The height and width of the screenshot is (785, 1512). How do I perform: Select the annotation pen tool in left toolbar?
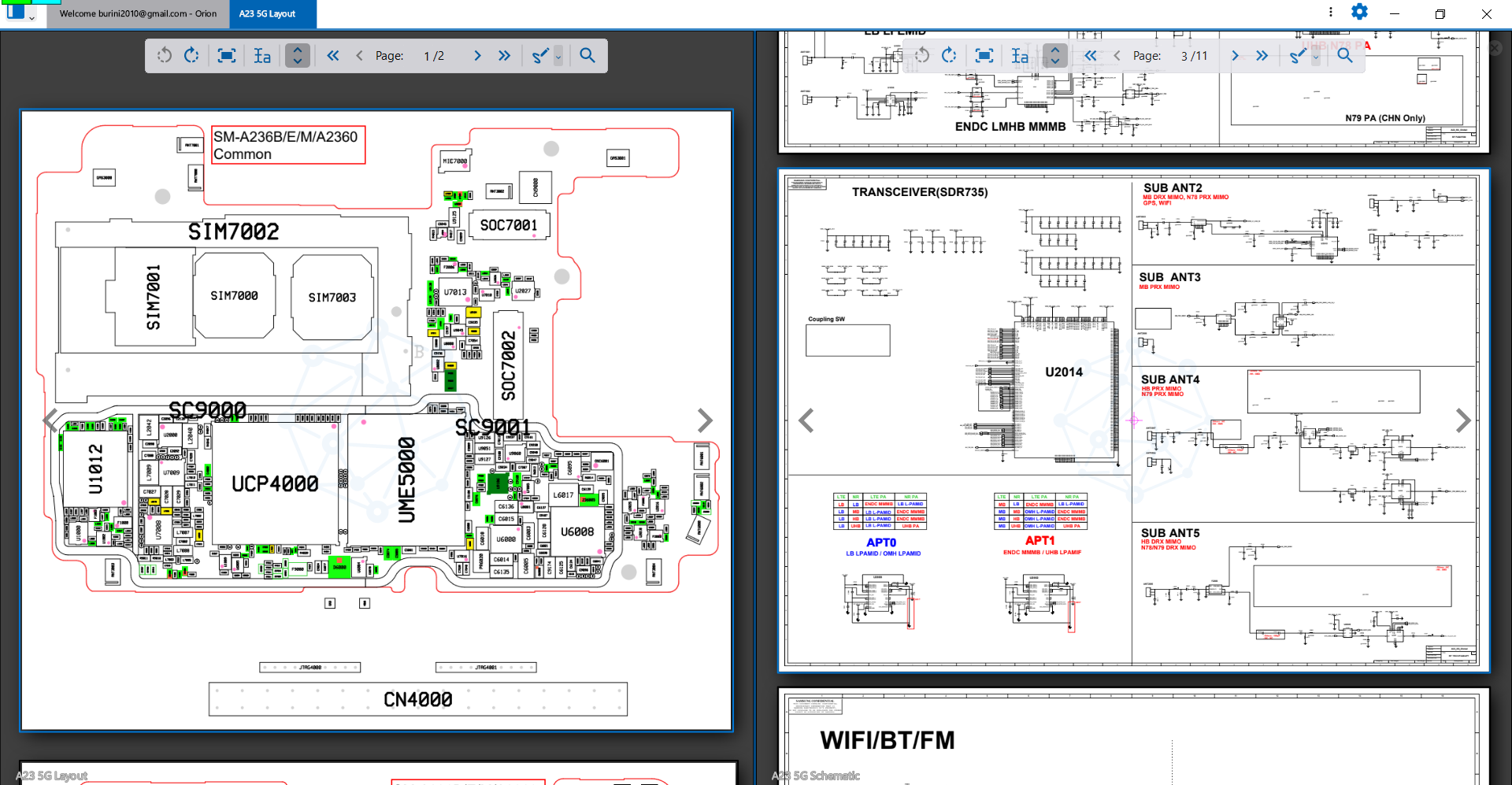pos(540,56)
